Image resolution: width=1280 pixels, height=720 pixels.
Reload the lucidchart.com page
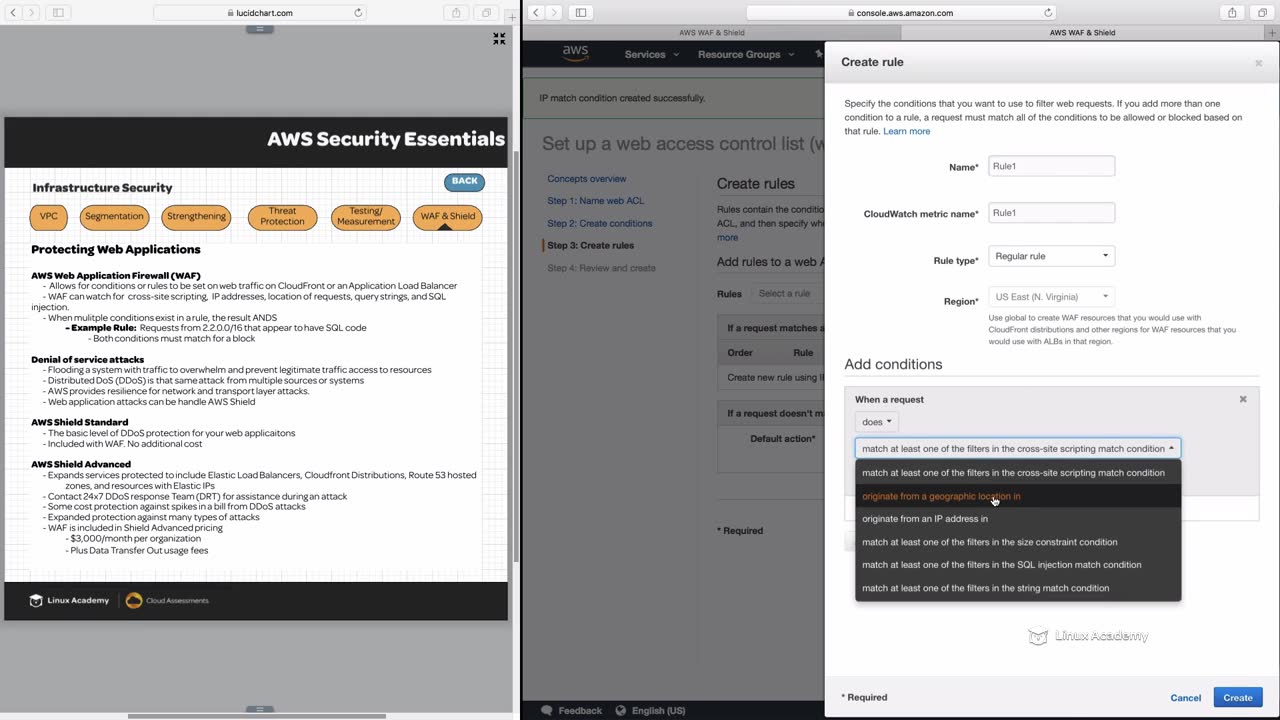(x=358, y=13)
